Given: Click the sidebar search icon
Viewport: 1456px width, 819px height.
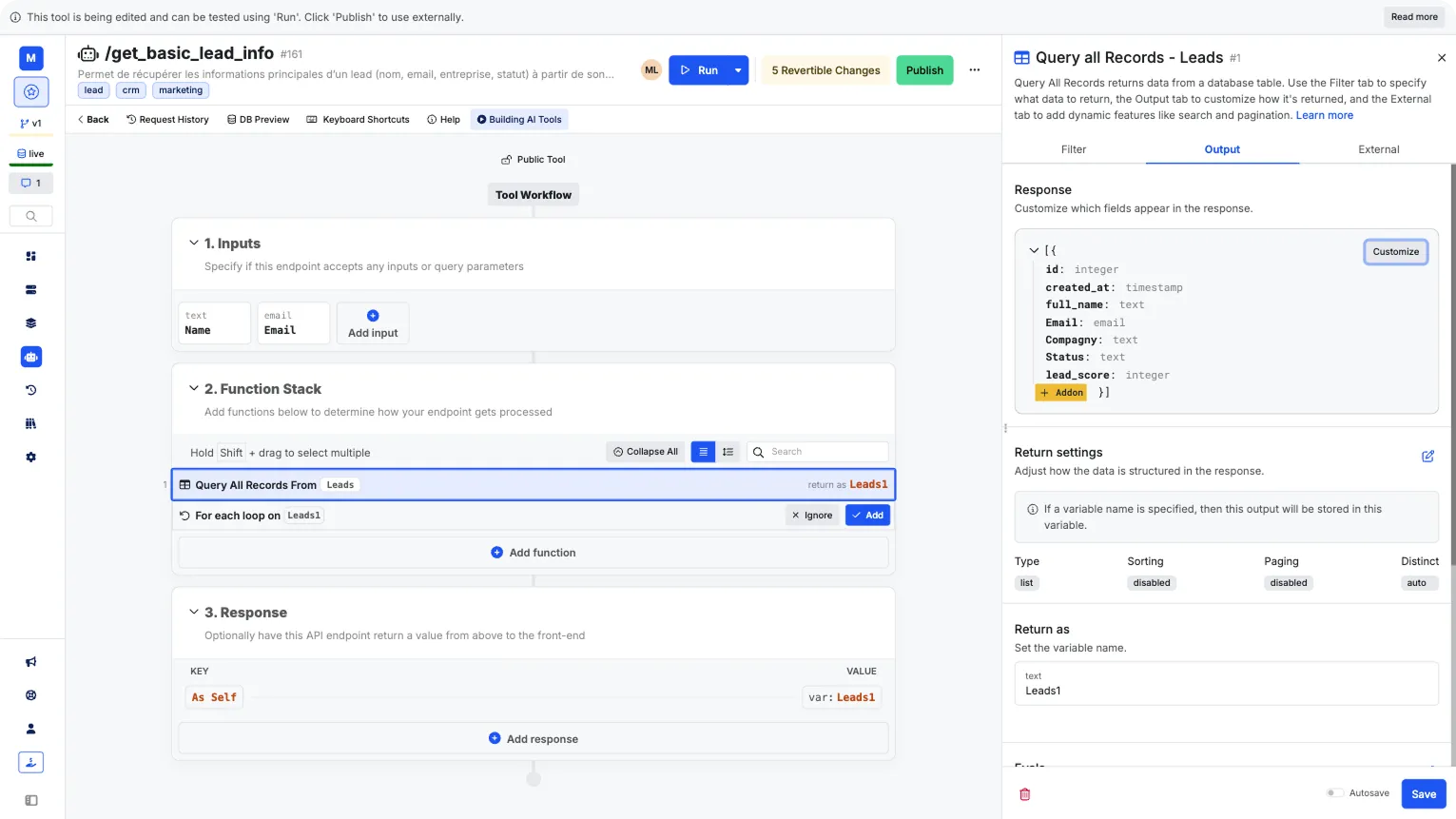Looking at the screenshot, I should point(31,216).
